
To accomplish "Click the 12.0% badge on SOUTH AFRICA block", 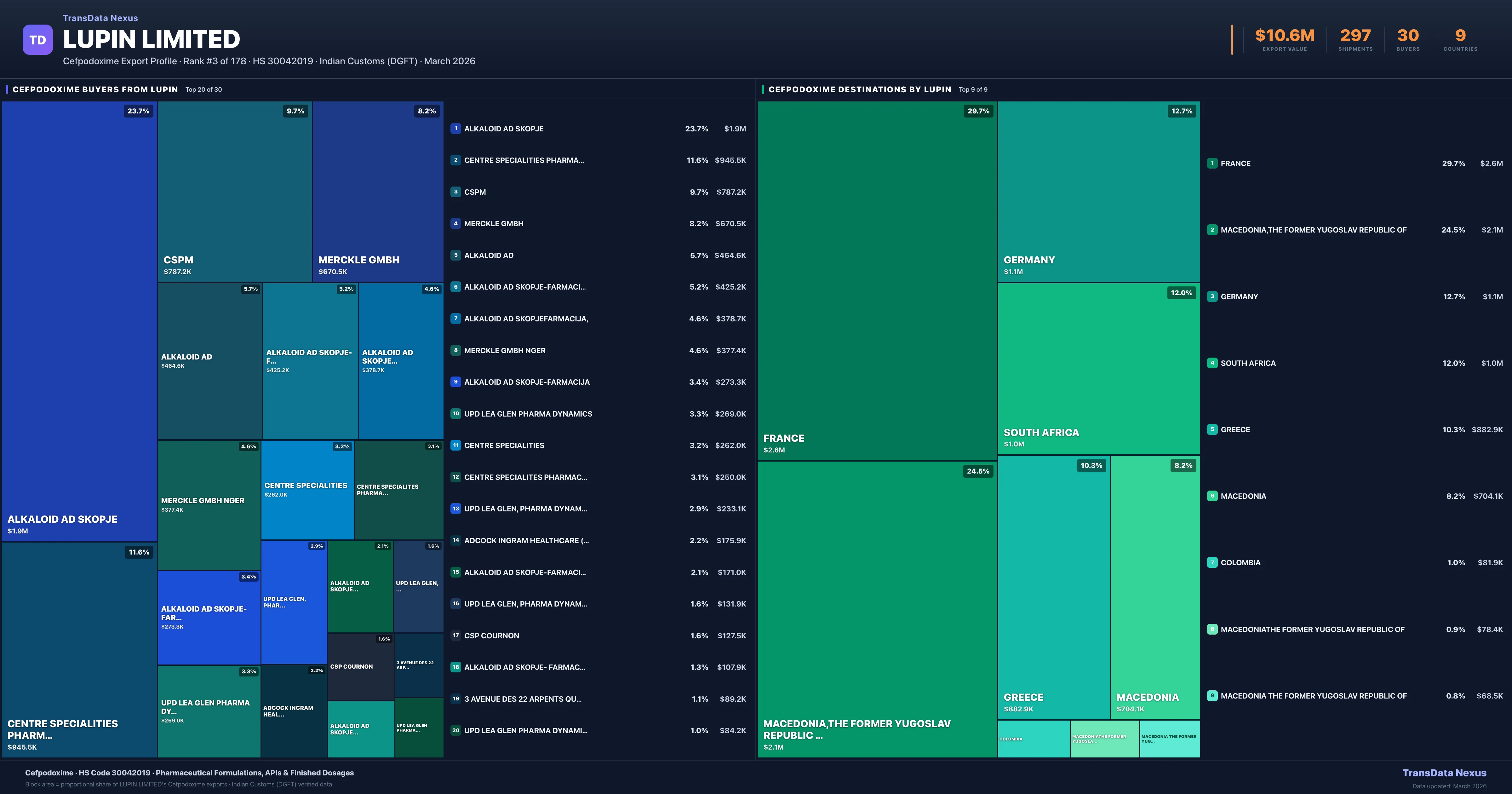I will 1182,293.
